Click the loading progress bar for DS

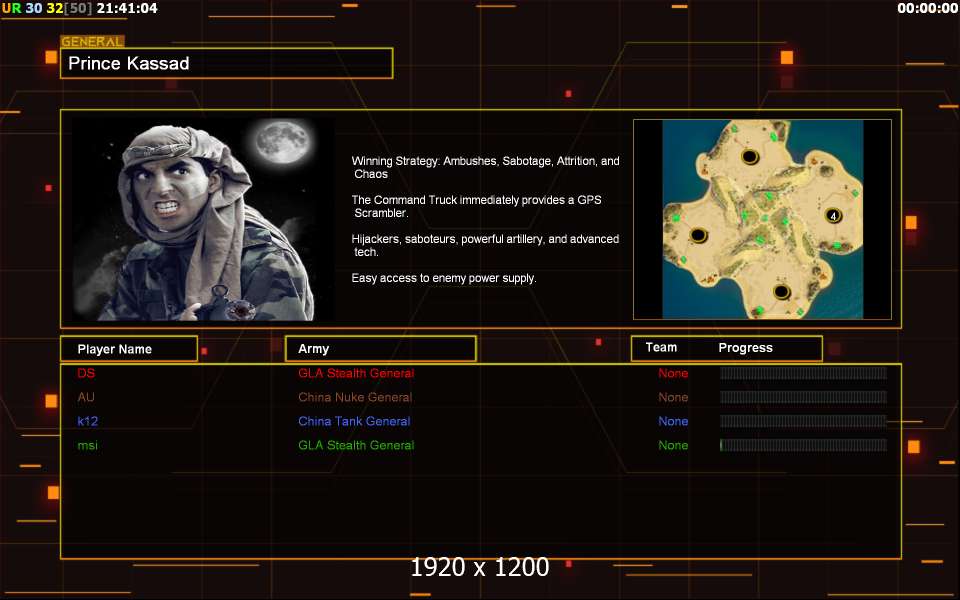click(803, 373)
